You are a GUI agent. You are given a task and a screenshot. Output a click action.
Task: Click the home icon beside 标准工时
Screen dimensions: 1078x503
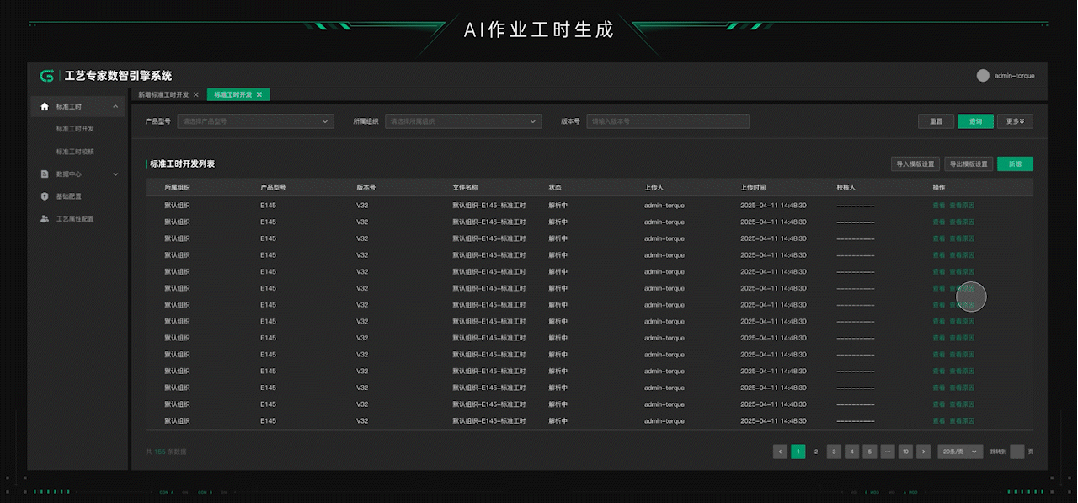tap(44, 106)
